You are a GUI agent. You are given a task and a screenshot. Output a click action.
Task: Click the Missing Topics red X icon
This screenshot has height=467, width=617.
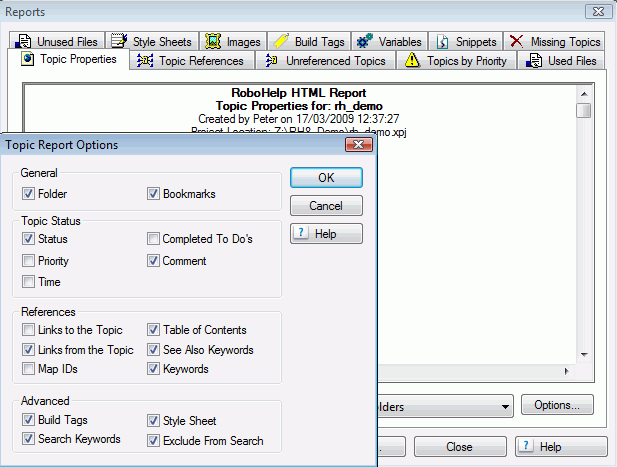coord(516,42)
